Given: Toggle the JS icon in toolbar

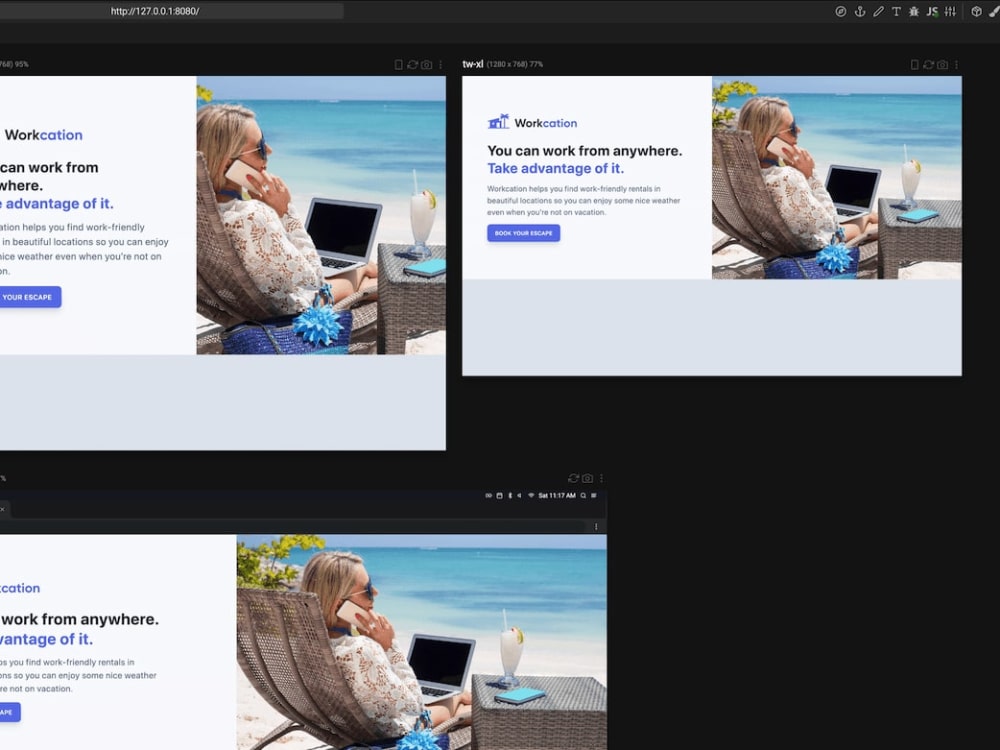Looking at the screenshot, I should [932, 11].
